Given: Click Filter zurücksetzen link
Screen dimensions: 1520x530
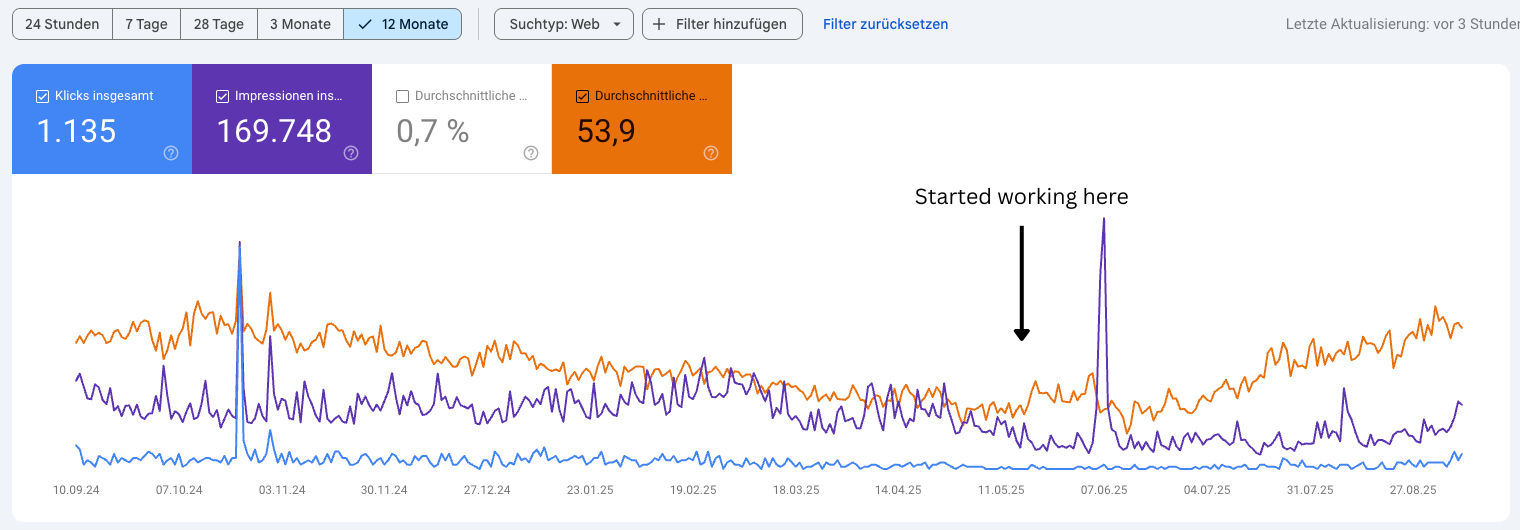Looking at the screenshot, I should 885,24.
